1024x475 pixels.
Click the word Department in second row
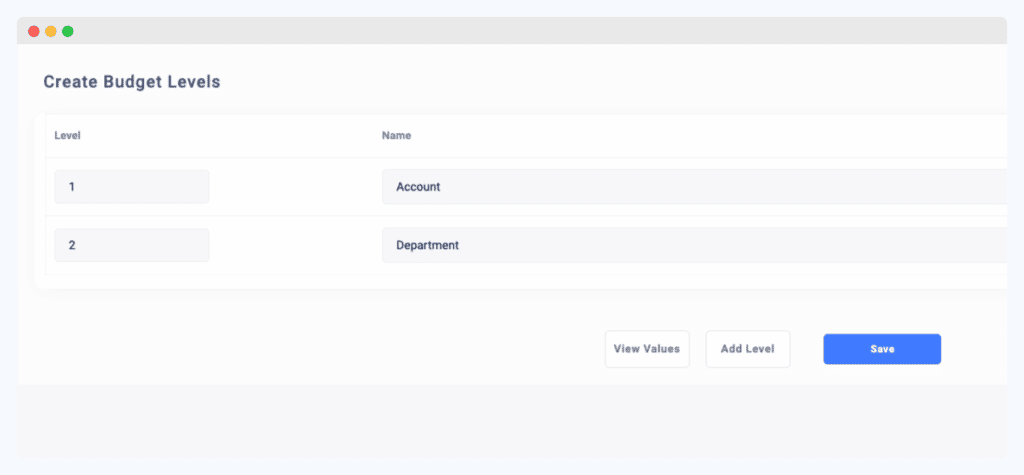427,245
